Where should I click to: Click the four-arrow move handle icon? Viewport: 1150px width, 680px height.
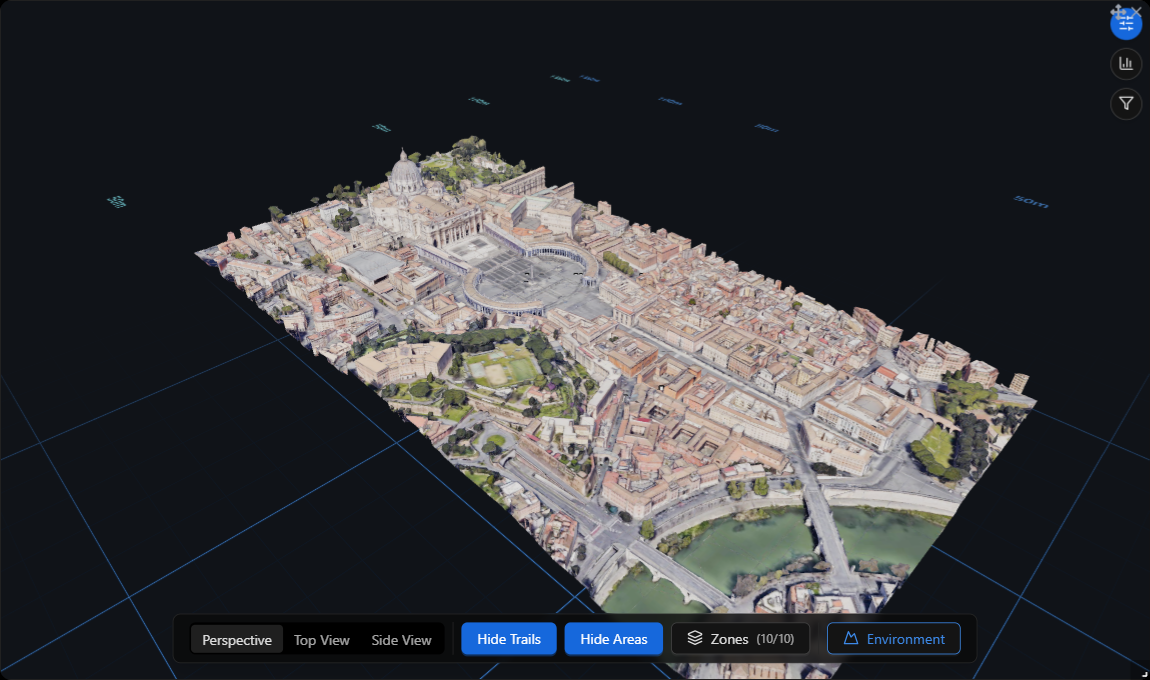(1117, 10)
